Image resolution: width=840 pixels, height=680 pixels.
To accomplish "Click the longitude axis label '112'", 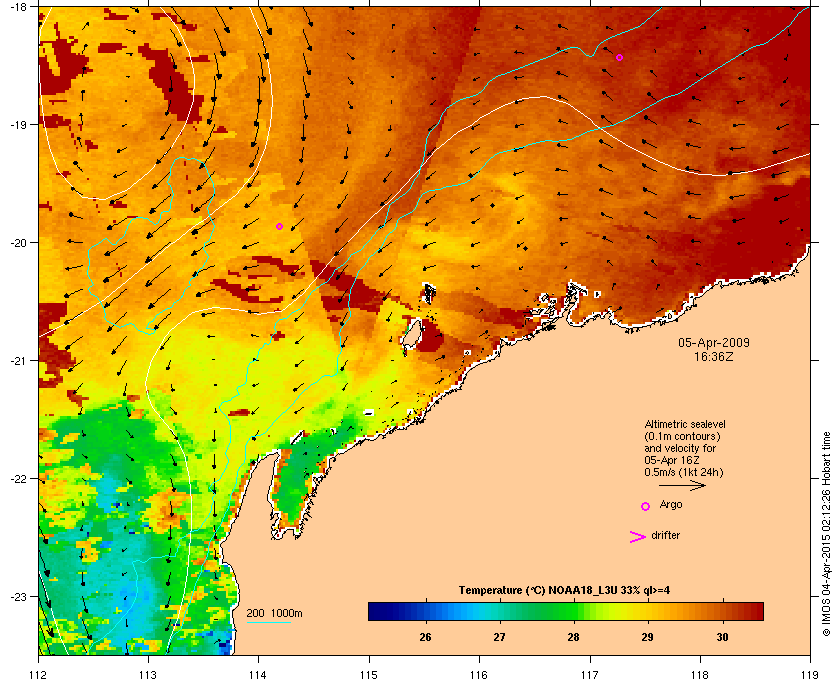I will click(39, 674).
